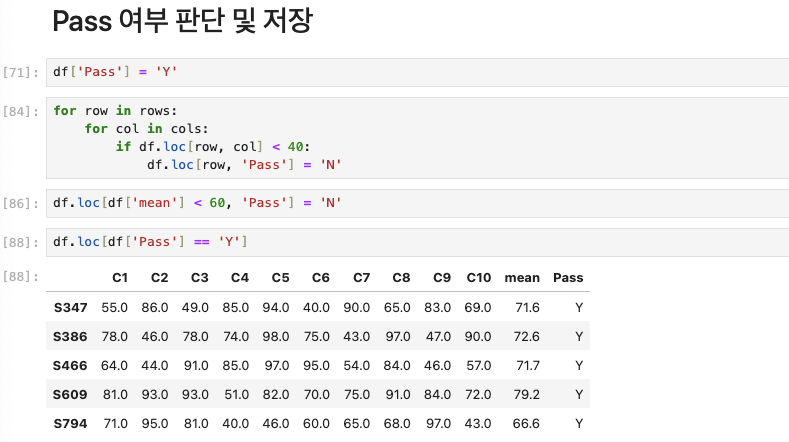Click the C2 column header
789x442 pixels.
(160, 278)
